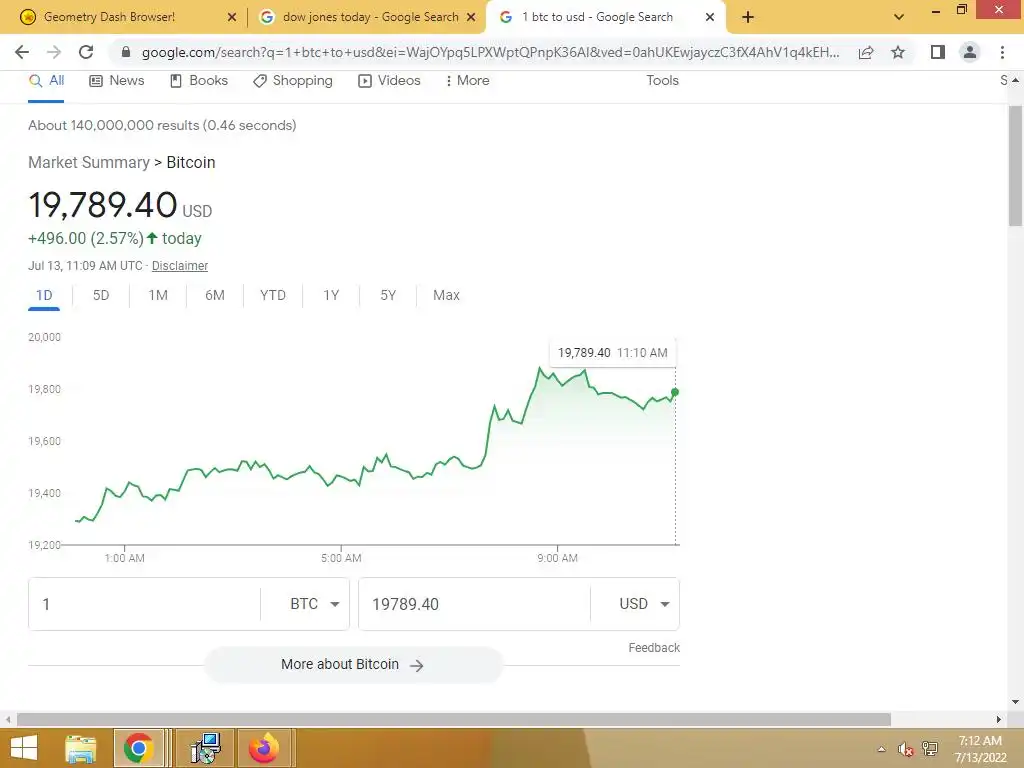Viewport: 1024px width, 768px height.
Task: Share this page using the share icon
Action: click(866, 52)
